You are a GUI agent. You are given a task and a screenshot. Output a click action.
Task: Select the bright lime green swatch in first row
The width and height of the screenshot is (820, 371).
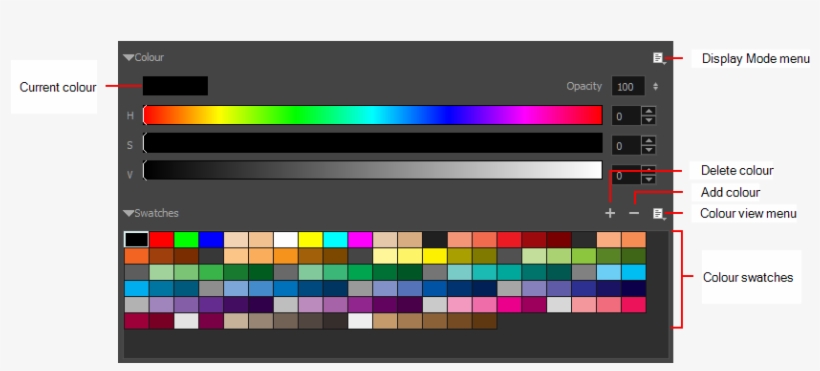[x=186, y=240]
